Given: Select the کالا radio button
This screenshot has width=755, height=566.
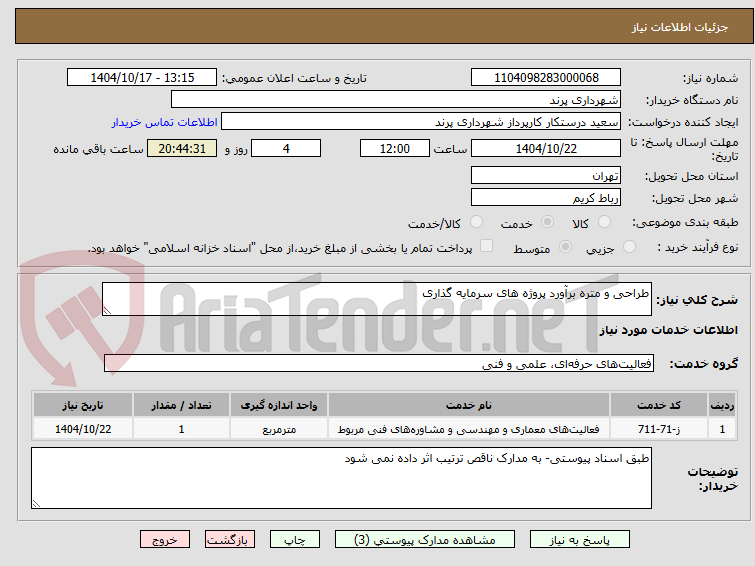Looking at the screenshot, I should click(x=604, y=222).
